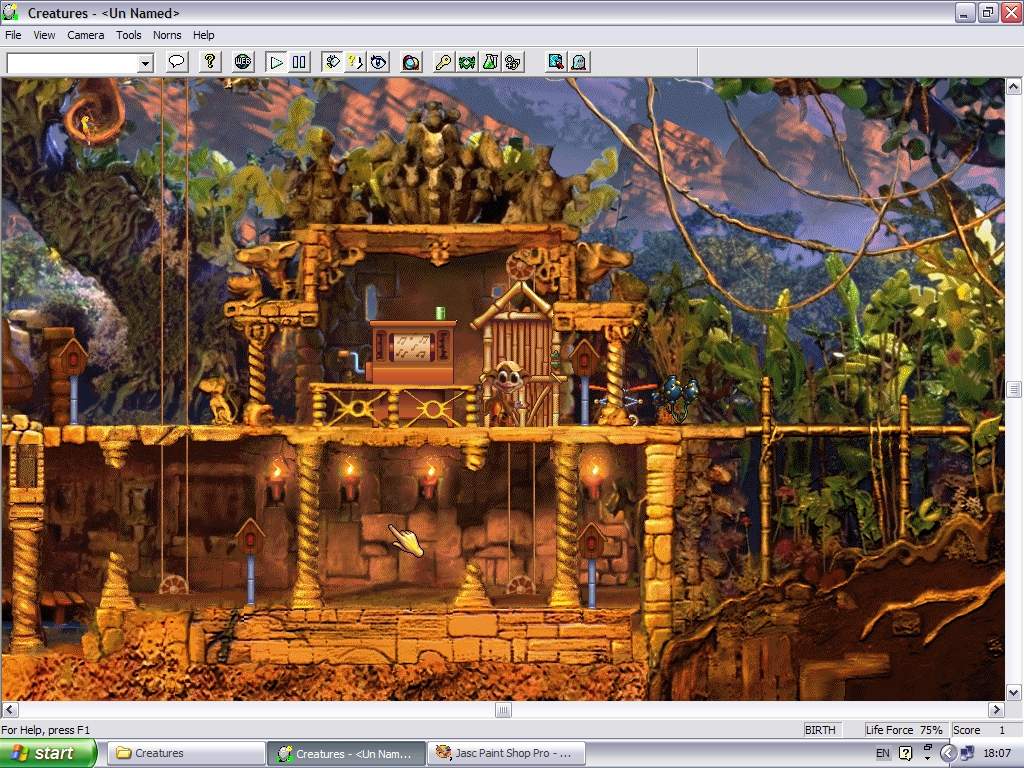Click the horizontal scrollbar right arrow
Image resolution: width=1024 pixels, height=768 pixels.
pyautogui.click(x=997, y=709)
